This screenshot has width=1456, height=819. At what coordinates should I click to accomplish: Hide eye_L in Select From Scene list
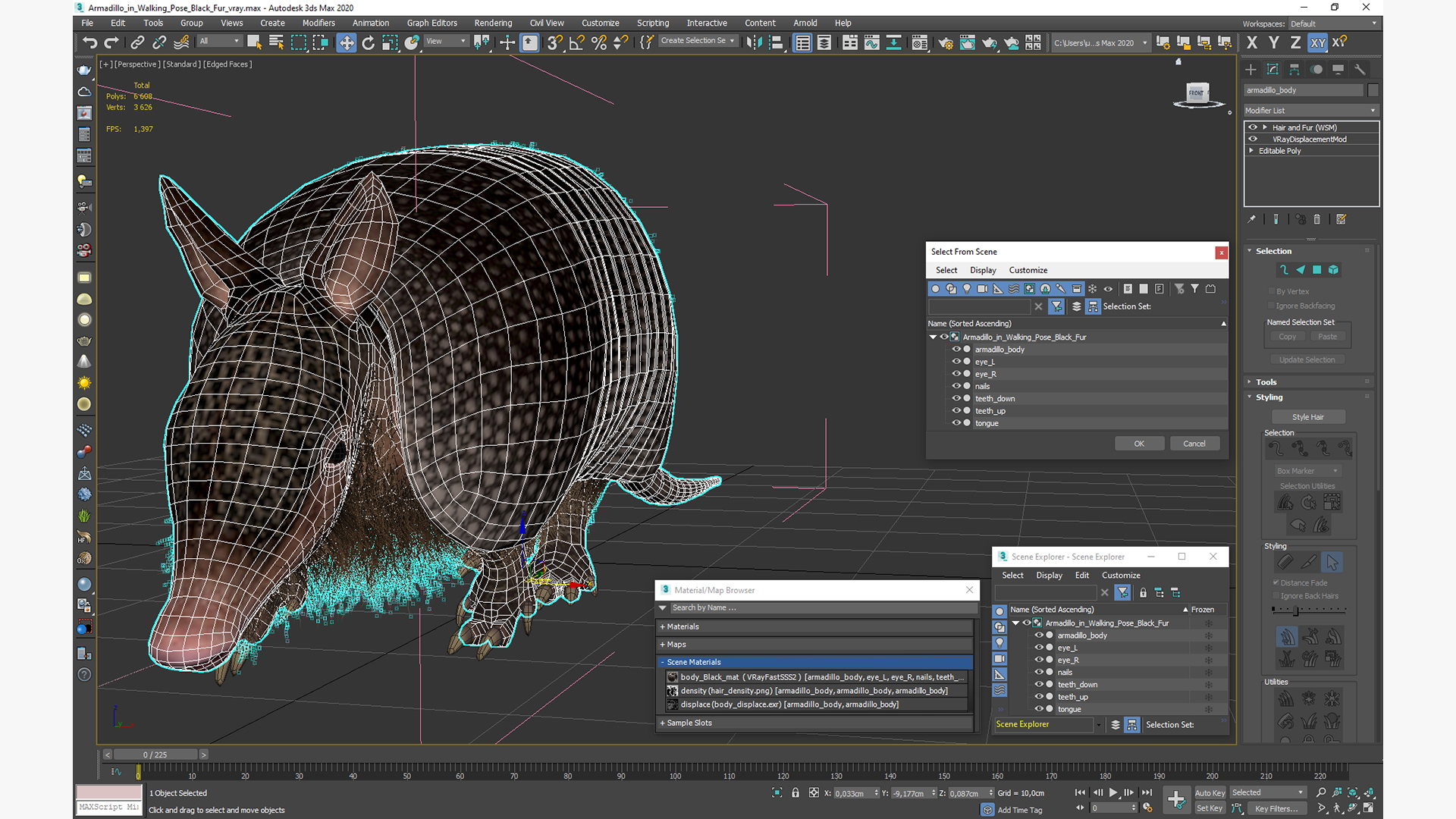coord(956,362)
